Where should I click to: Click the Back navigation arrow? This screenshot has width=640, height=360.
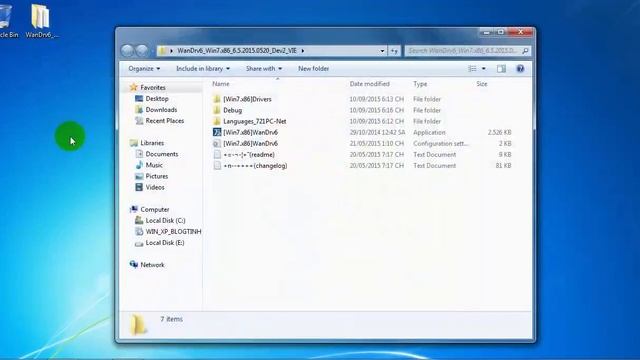pos(127,51)
